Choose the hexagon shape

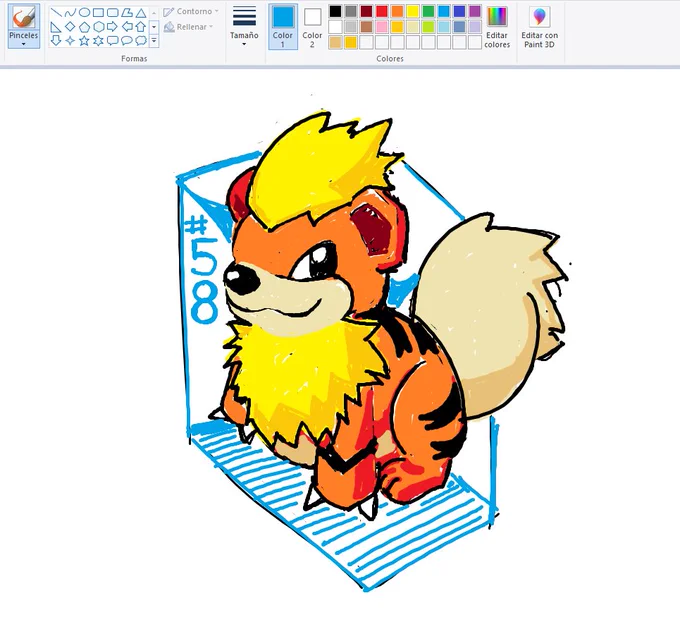tap(98, 27)
